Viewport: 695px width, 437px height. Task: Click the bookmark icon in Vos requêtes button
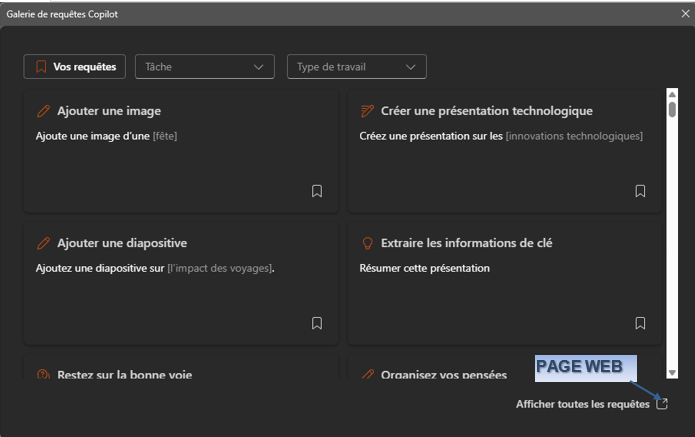(41, 67)
